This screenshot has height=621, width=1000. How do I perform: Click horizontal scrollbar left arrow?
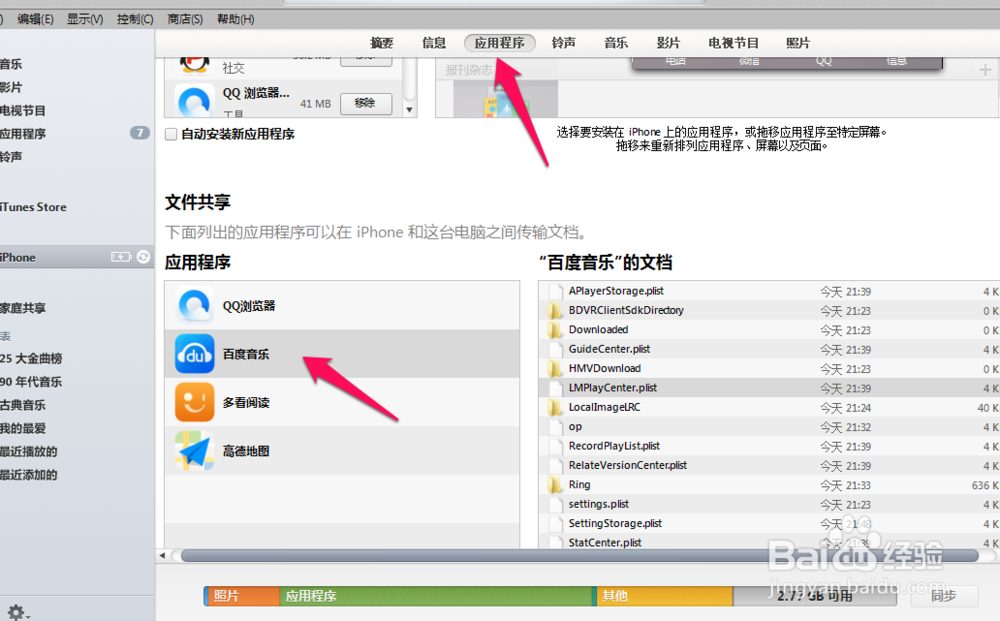click(x=162, y=555)
